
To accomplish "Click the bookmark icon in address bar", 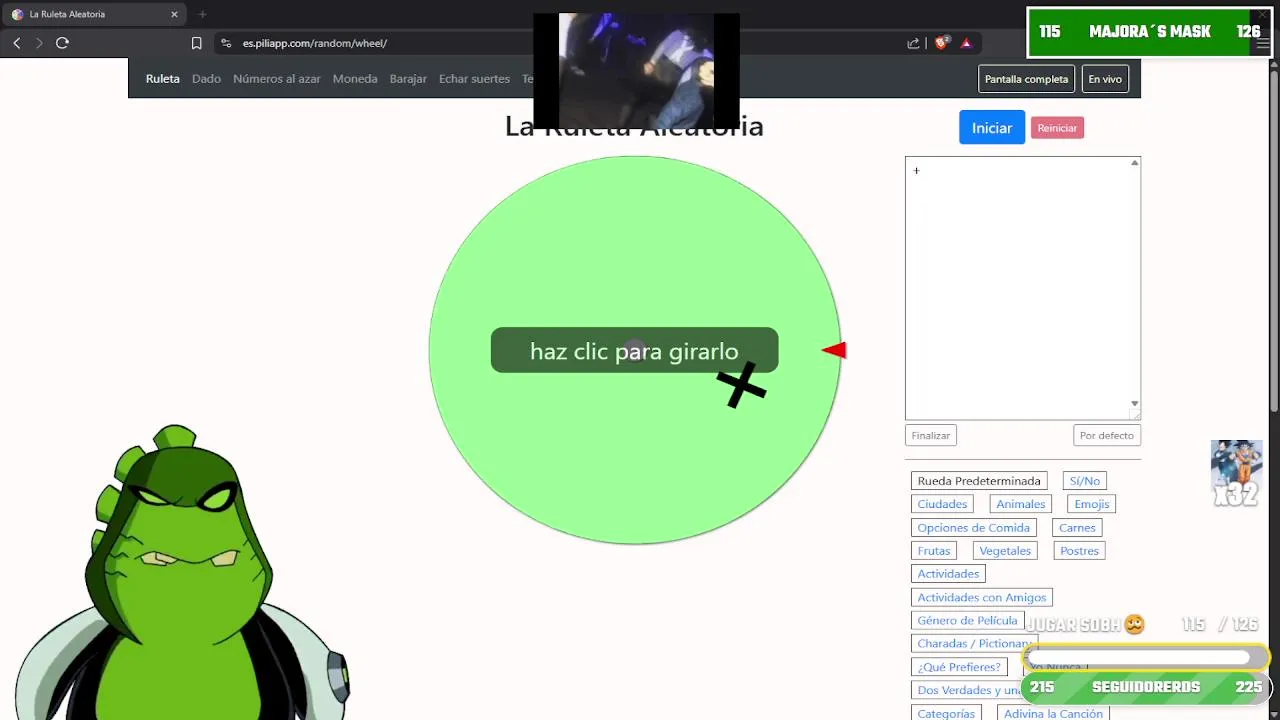I will [196, 43].
